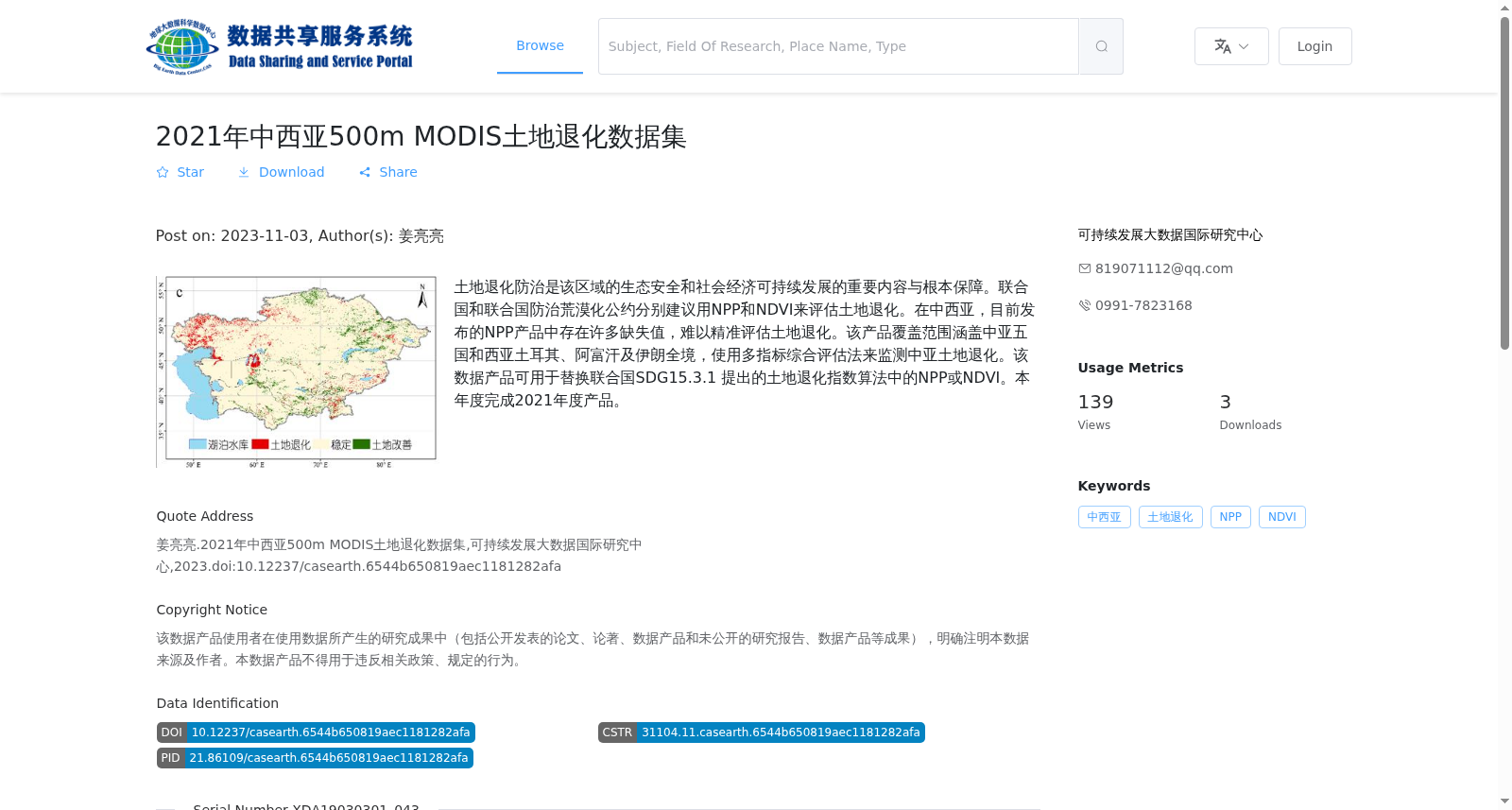This screenshot has height=810, width=1512.
Task: Click the organization name 可持续发展大数据国际研究中心
Action: pyautogui.click(x=1170, y=234)
